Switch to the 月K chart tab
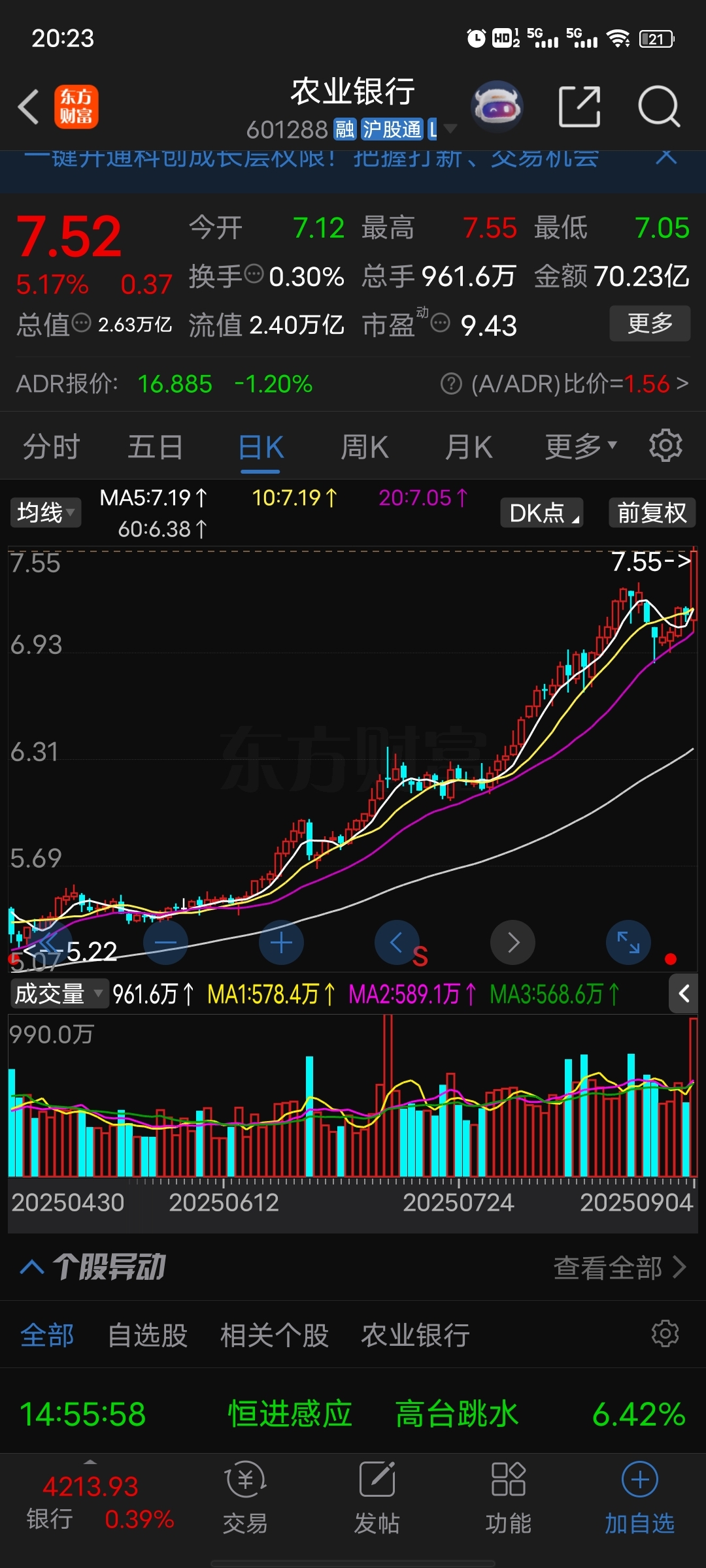Viewport: 706px width, 1568px height. tap(468, 448)
